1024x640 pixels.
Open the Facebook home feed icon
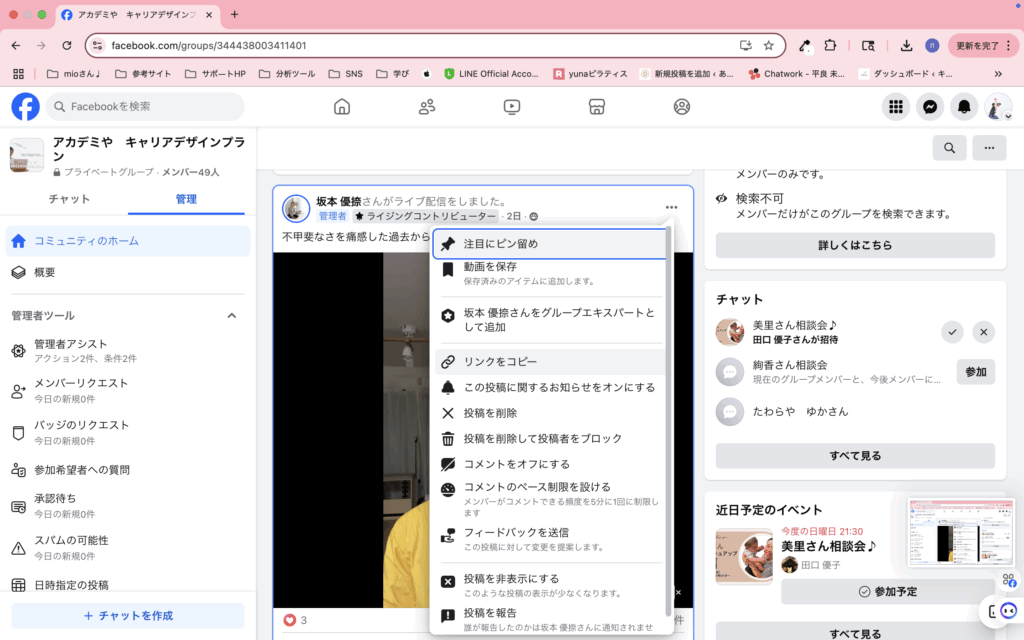342,106
